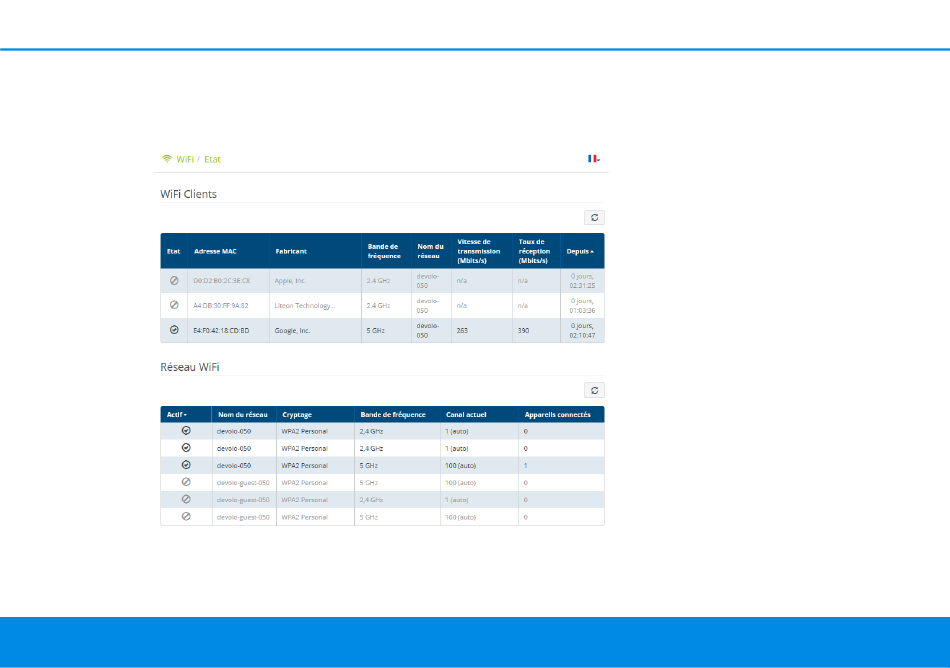Screen dimensions: 950x668
Task: Refresh the Réseau WiFi table
Action: click(x=594, y=390)
